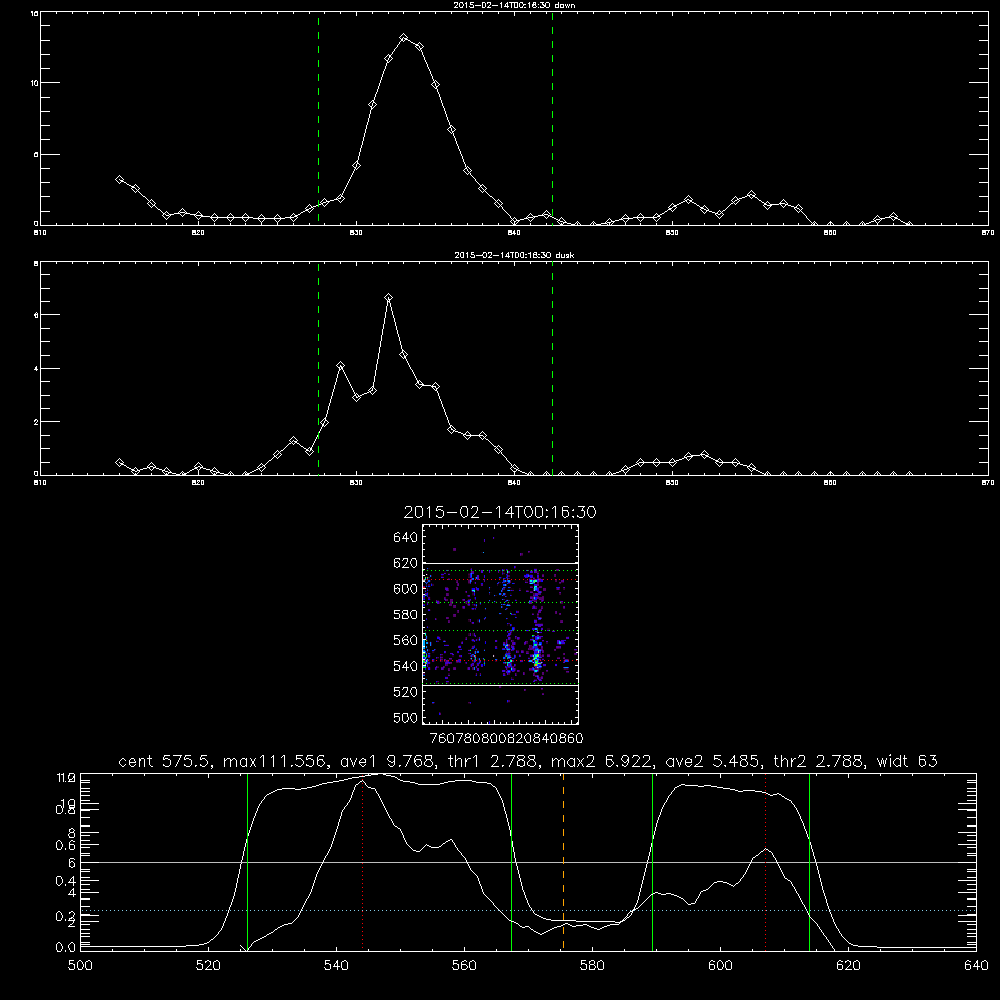
Task: Click the 10 label on dawn plot y-axis
Action: coord(35,83)
